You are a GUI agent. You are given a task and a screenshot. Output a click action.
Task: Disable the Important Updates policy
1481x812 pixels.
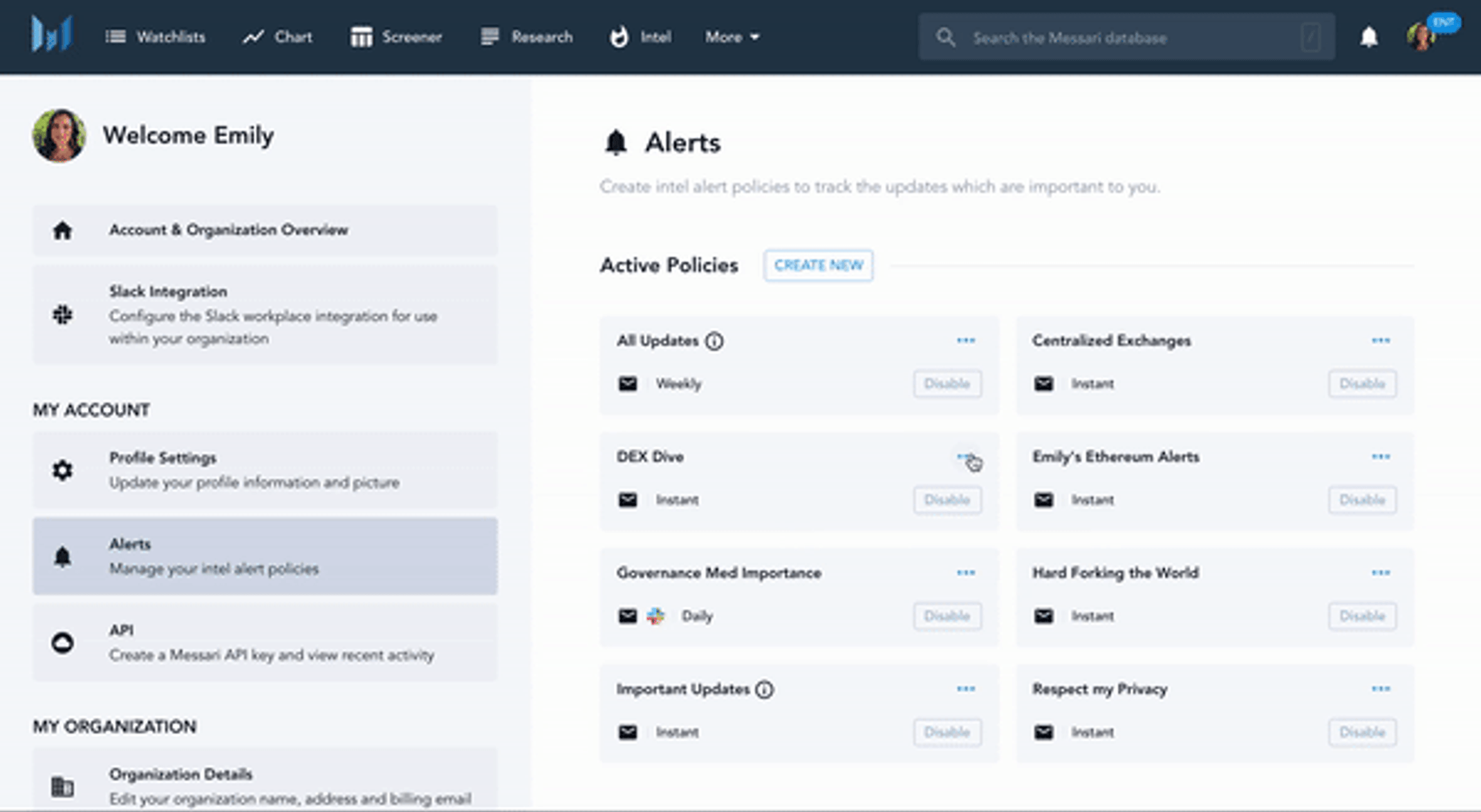(x=947, y=732)
